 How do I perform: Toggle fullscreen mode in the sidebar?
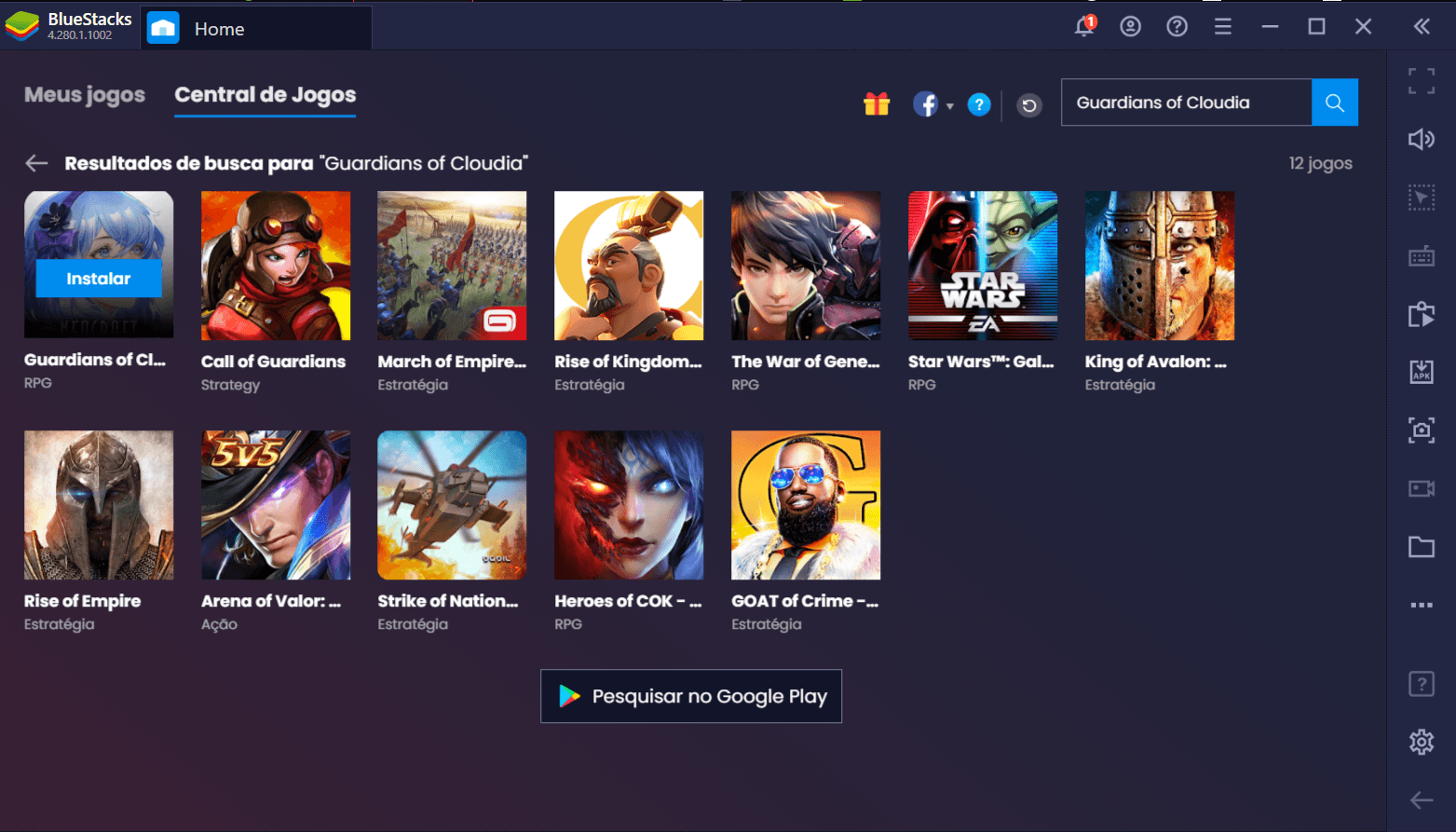tap(1422, 81)
